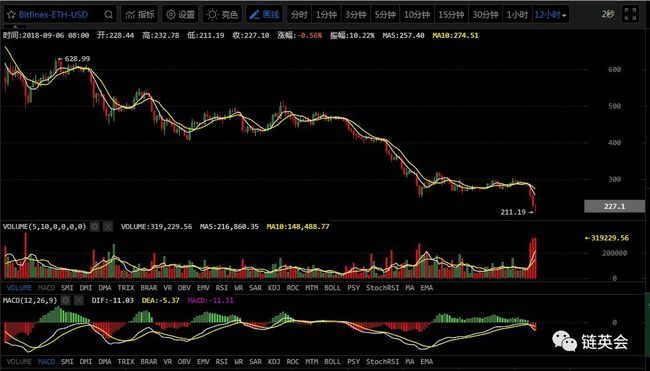Viewport: 650px width, 371px height.
Task: Select PSY in the MACD panel's tab row
Action: click(x=354, y=361)
